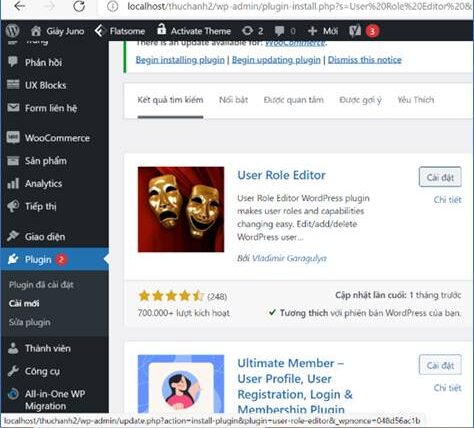
Task: Click User Role Editor masks thumbnail
Action: click(181, 209)
